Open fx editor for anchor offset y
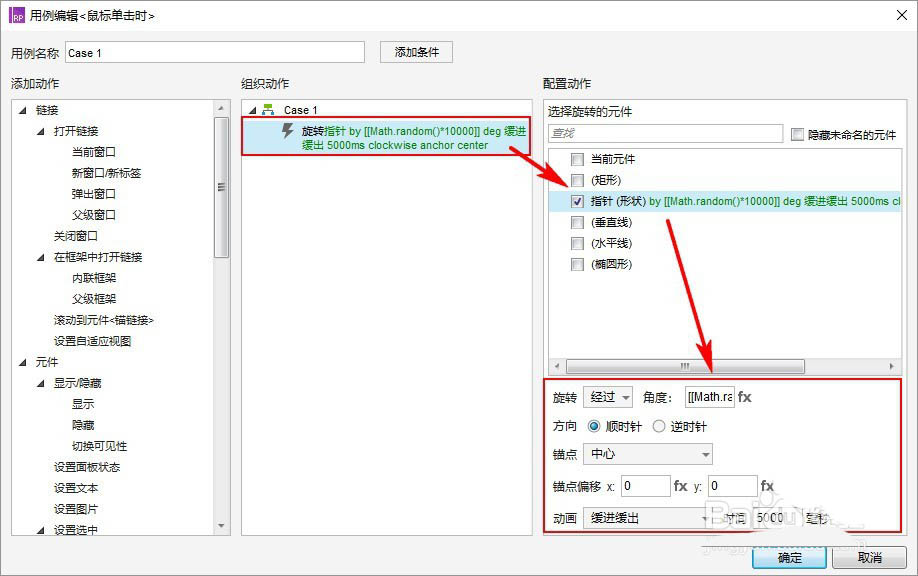Image resolution: width=918 pixels, height=576 pixels. [x=767, y=486]
